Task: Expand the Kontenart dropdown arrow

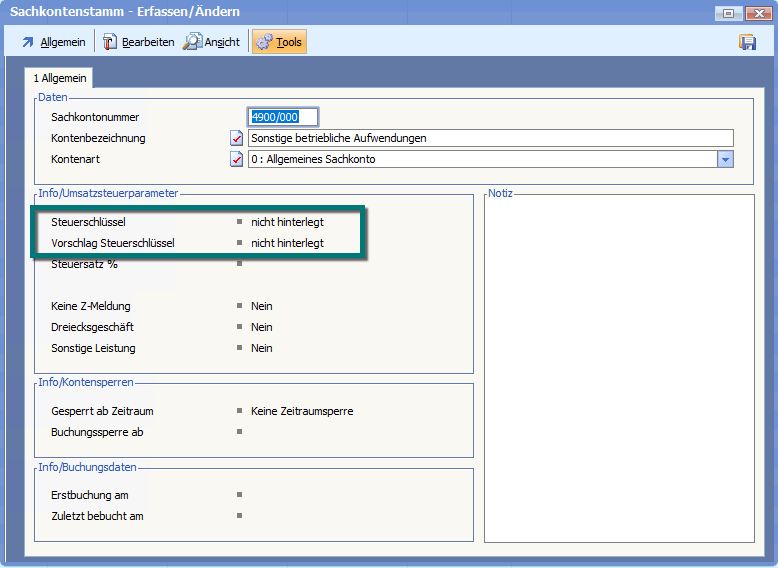Action: [x=725, y=159]
